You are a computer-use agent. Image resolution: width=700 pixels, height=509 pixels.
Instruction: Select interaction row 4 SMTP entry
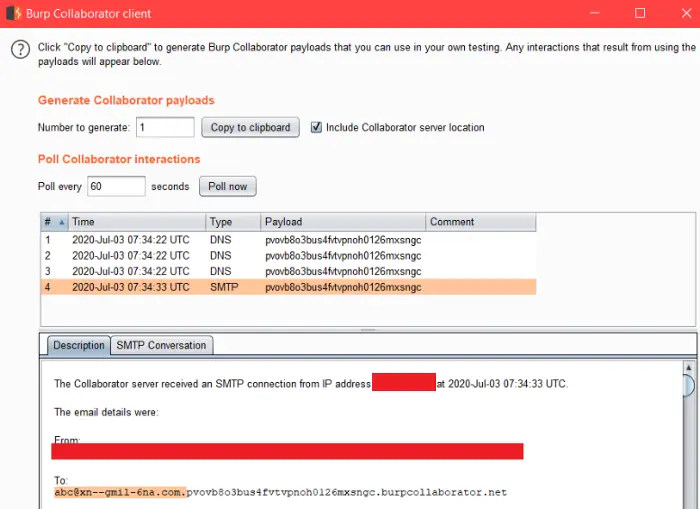288,287
